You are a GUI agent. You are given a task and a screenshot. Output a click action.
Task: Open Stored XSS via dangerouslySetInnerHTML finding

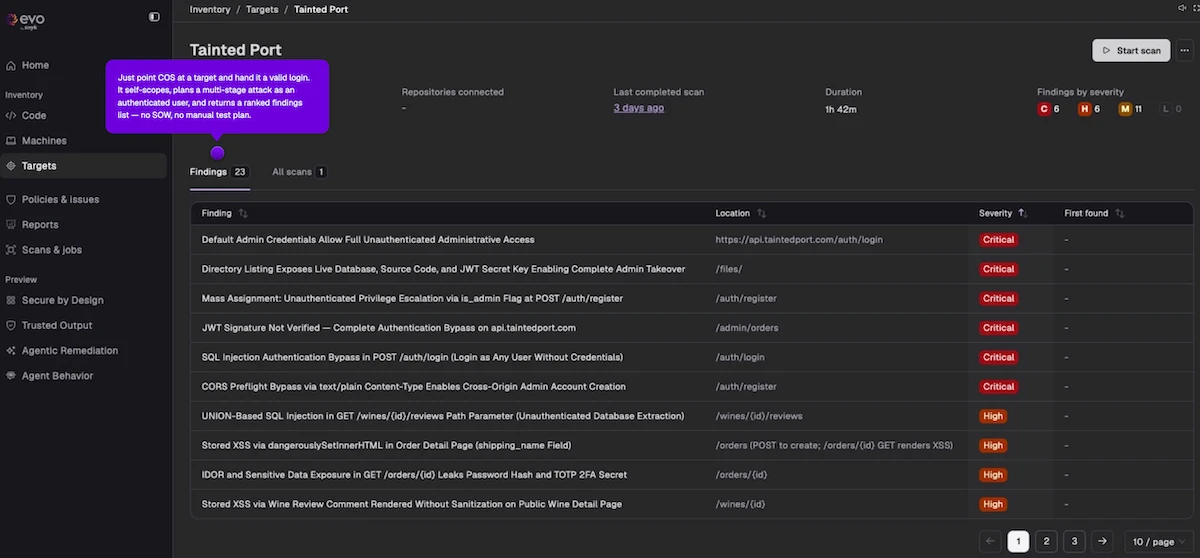pos(386,445)
